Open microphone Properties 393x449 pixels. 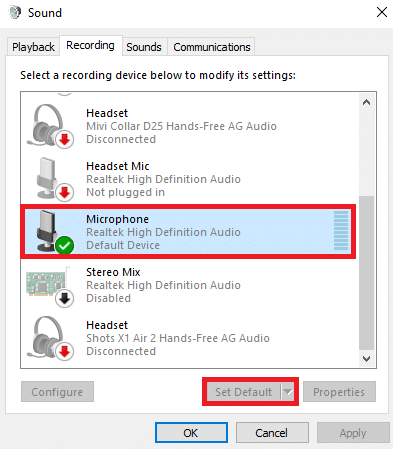[339, 392]
